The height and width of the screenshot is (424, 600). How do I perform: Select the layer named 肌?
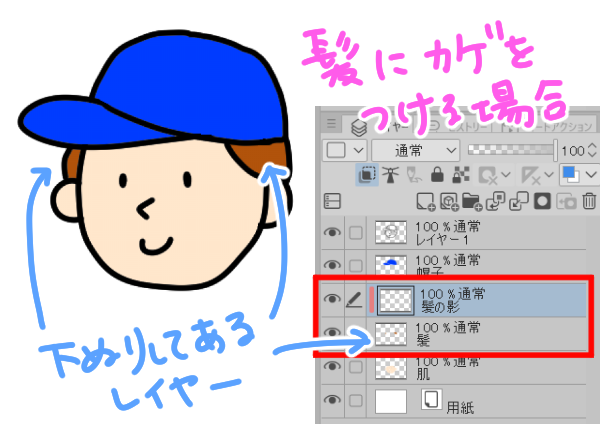click(423, 374)
